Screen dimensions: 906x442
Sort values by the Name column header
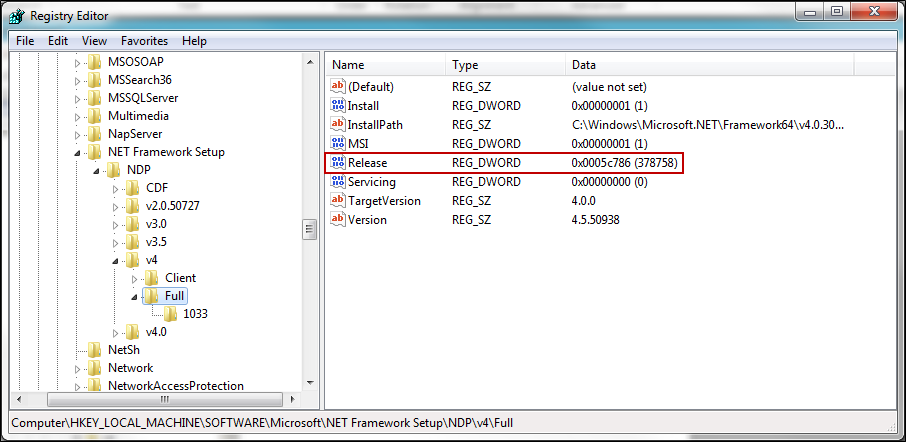click(385, 65)
